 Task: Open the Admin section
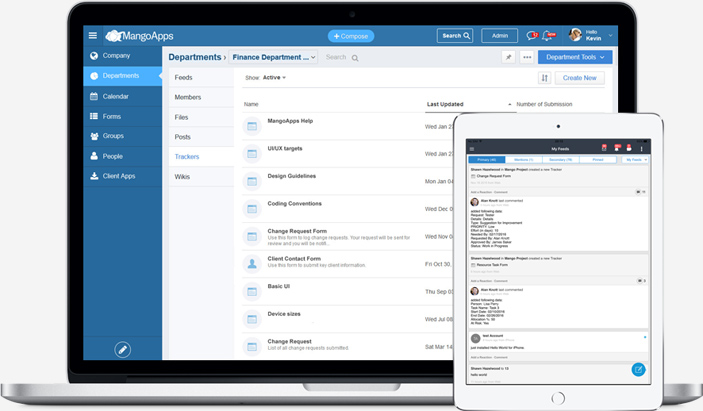point(499,36)
